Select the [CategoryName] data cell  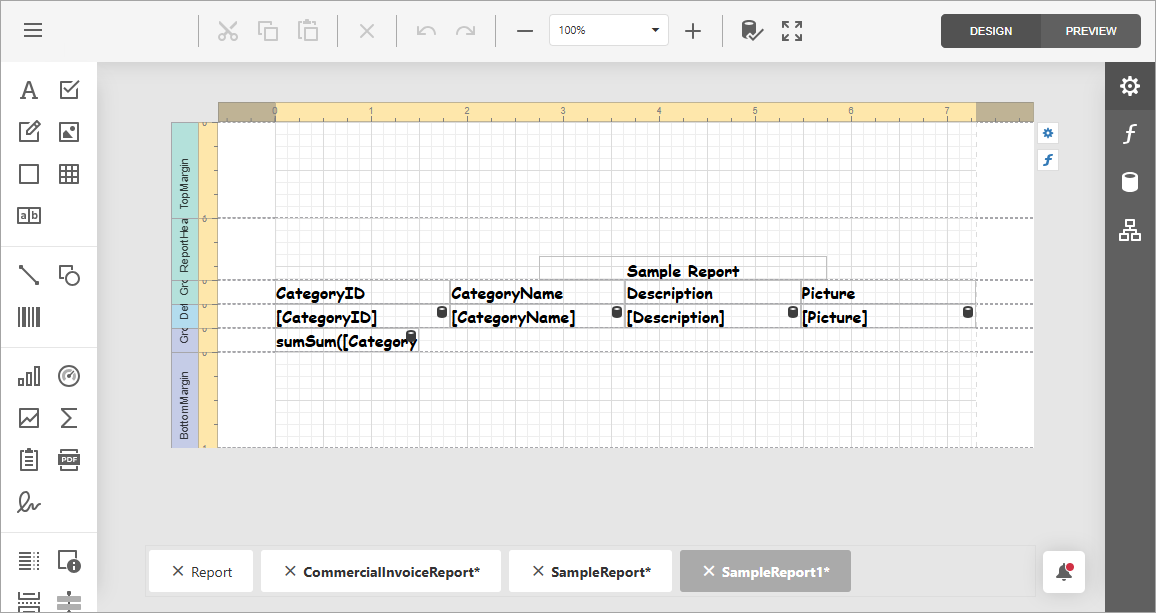537,317
